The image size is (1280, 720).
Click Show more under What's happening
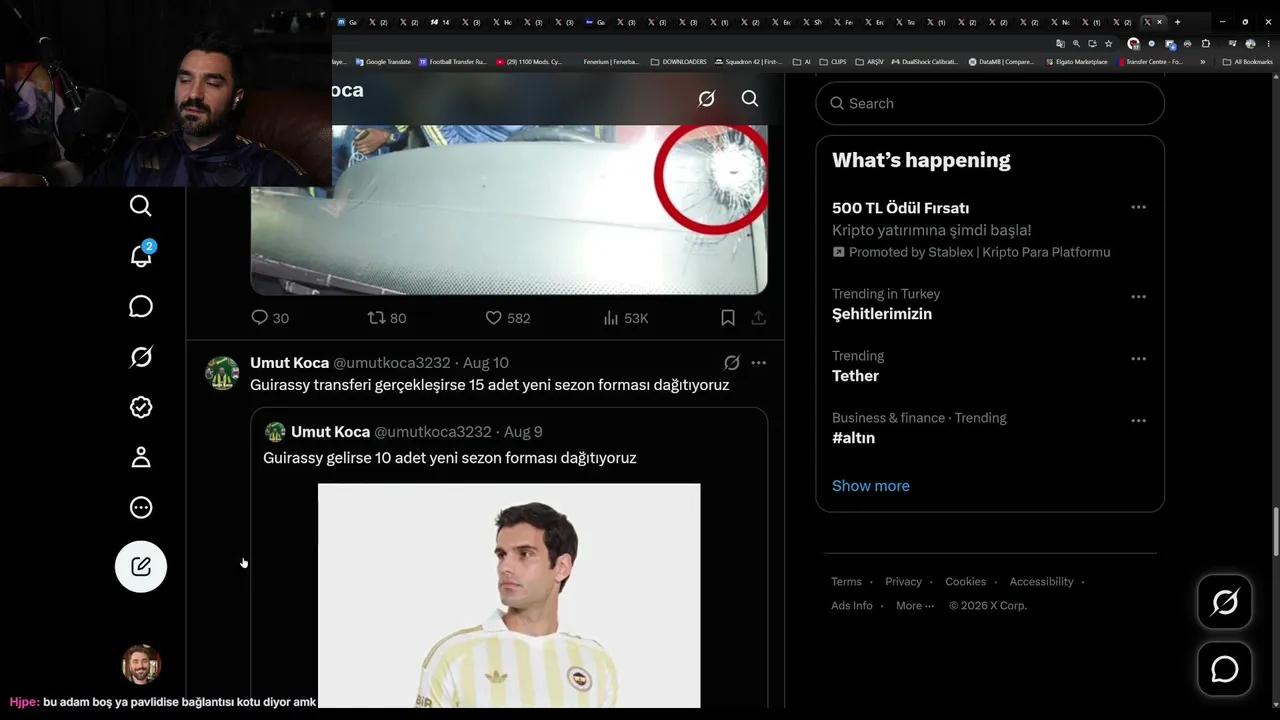pos(871,486)
